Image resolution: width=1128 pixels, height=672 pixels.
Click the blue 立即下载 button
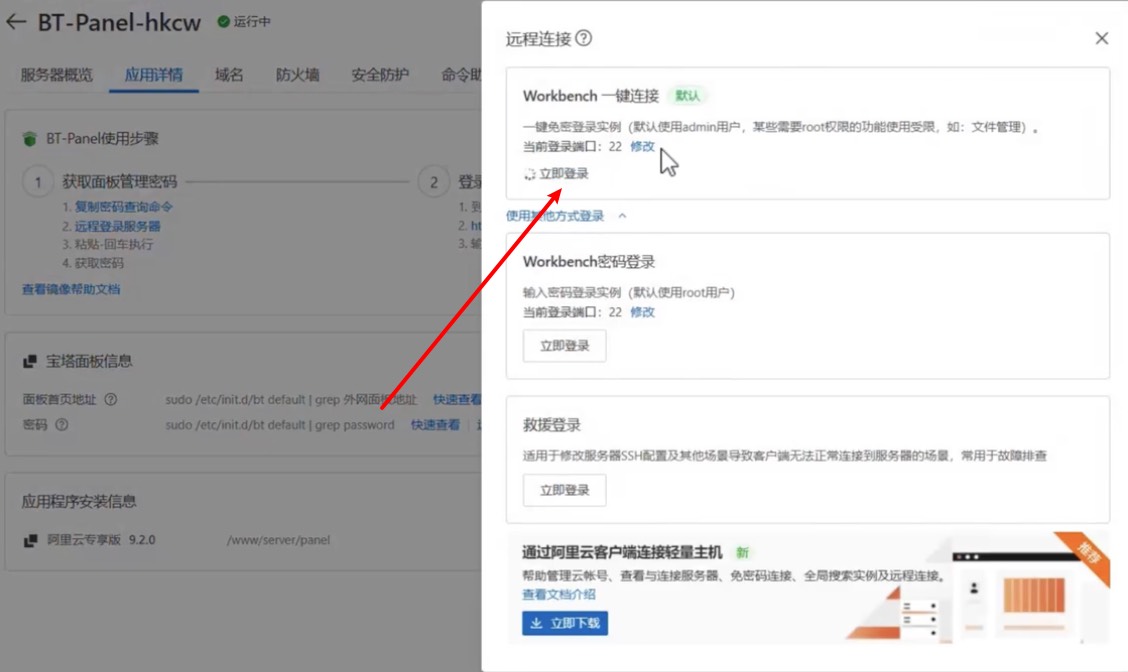(x=565, y=623)
